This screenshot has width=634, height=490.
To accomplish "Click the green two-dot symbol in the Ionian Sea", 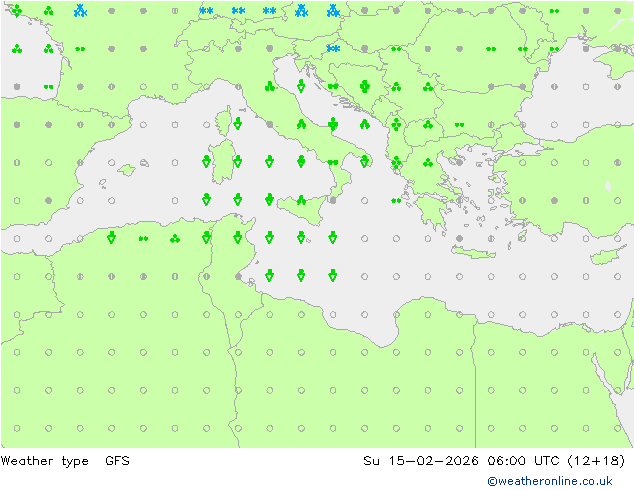I will point(396,201).
